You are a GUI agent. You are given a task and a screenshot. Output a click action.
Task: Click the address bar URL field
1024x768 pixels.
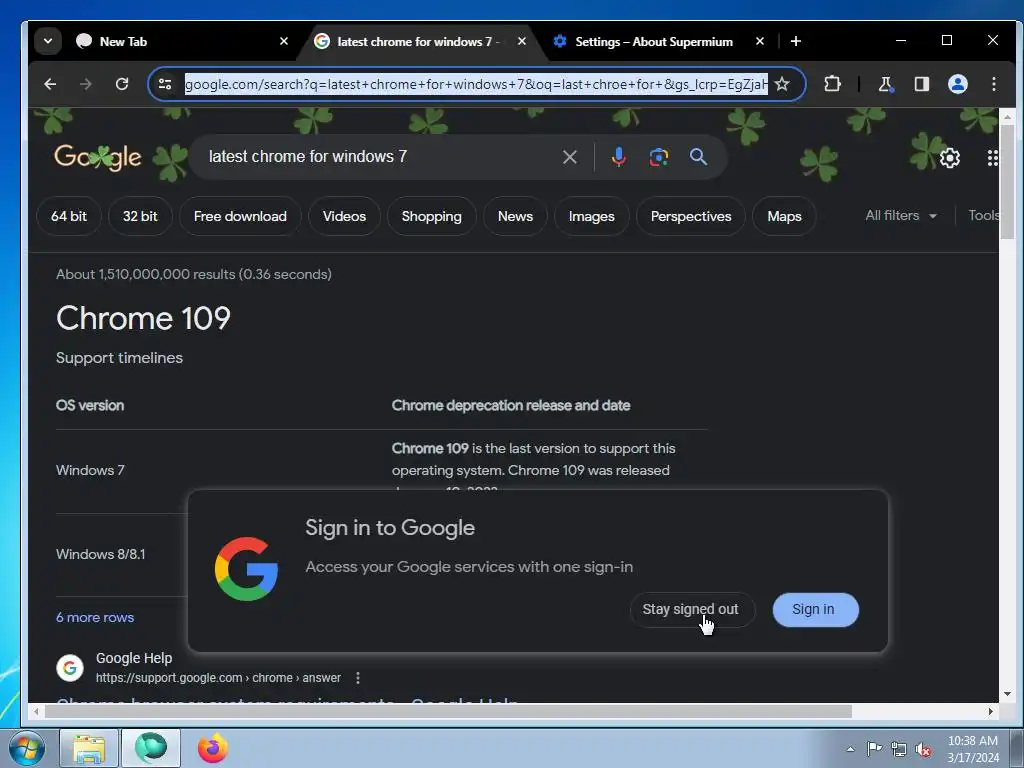click(476, 84)
